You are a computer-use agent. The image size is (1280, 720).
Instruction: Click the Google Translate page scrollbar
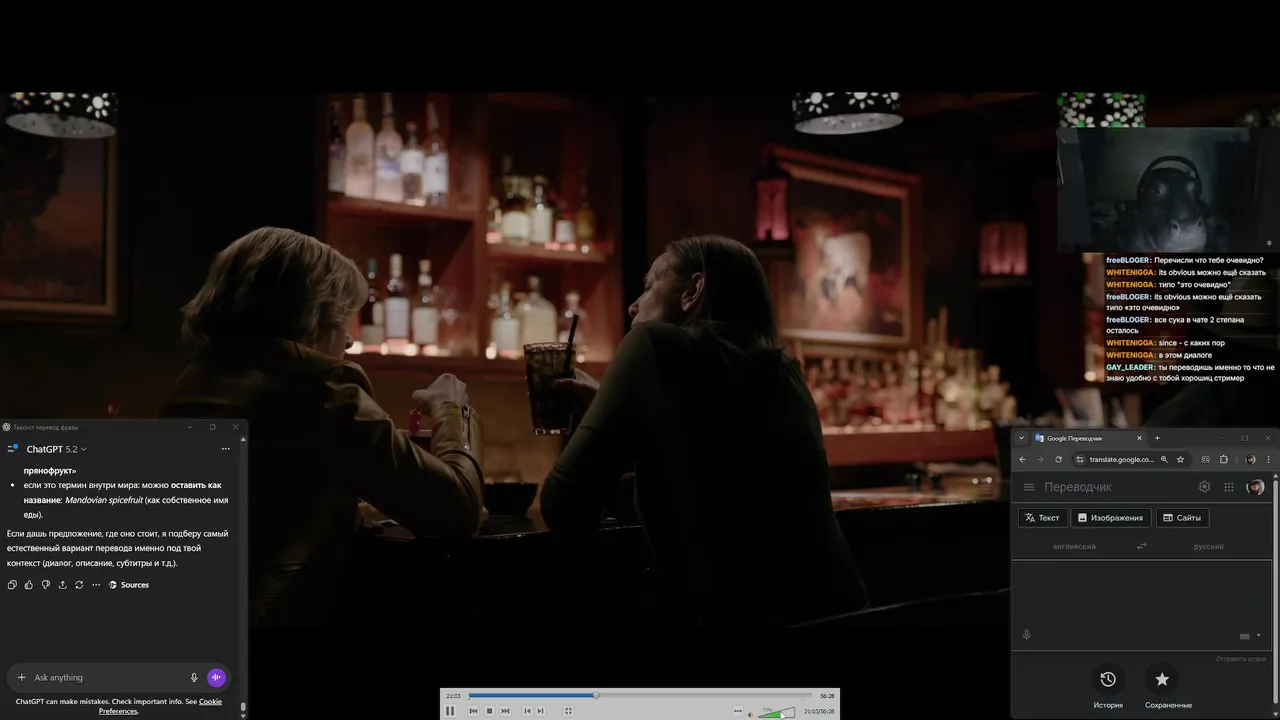click(1275, 590)
